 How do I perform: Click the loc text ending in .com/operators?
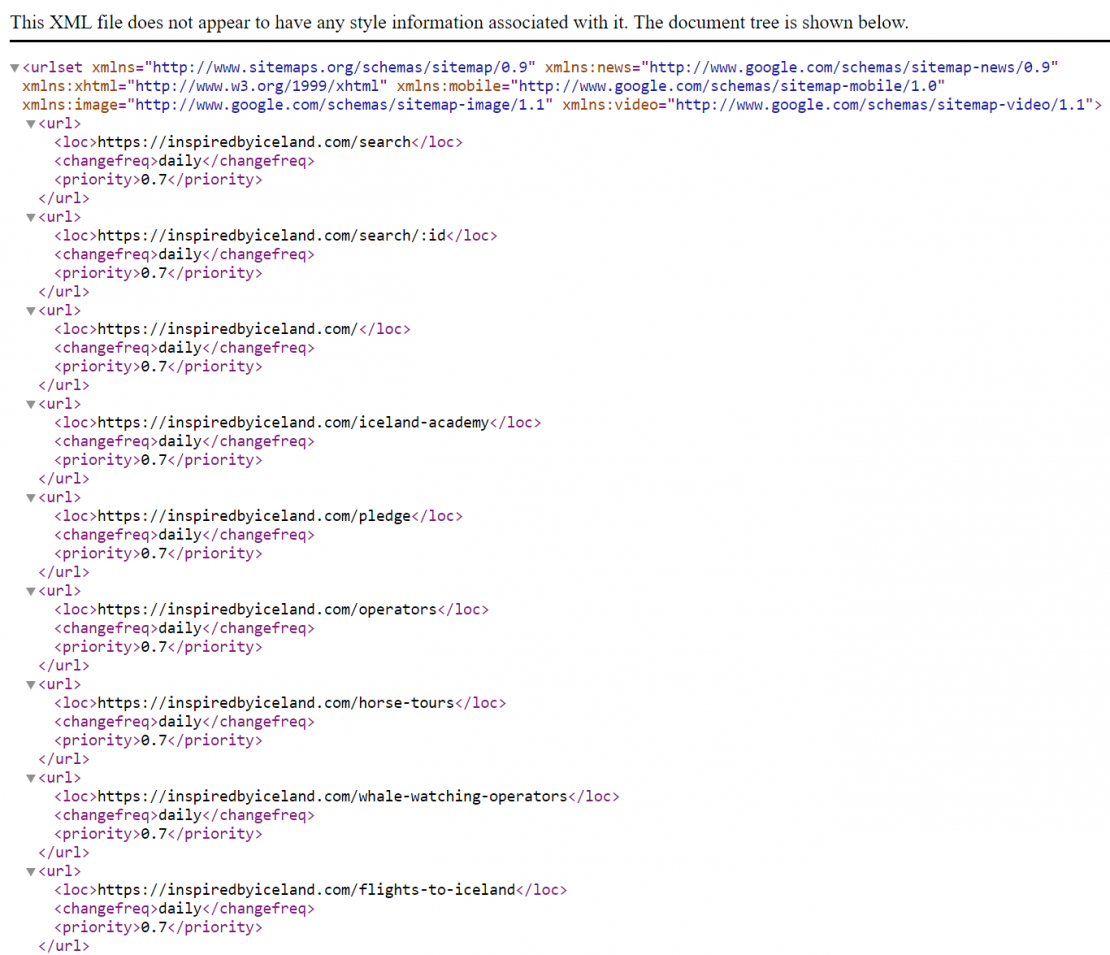tap(267, 610)
